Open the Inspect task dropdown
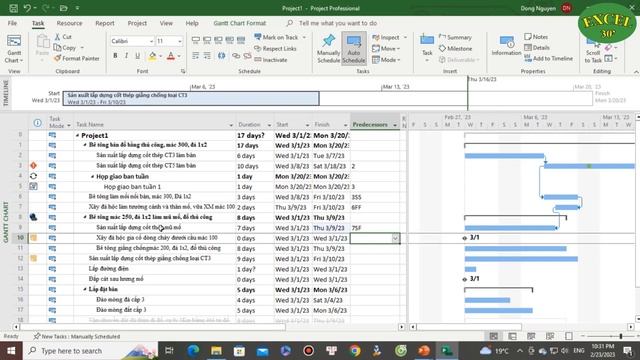 (x=389, y=37)
